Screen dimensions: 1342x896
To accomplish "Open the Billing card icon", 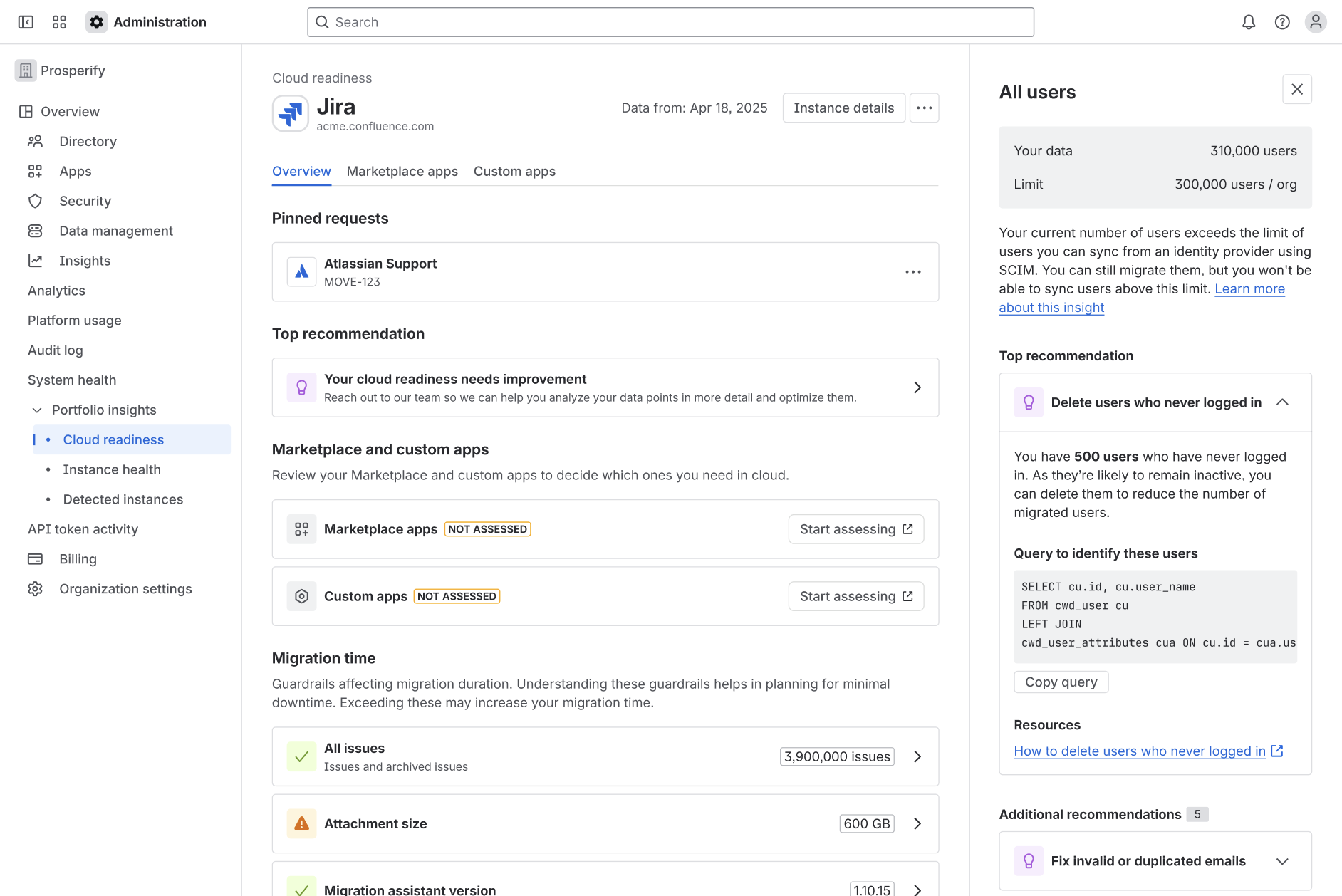I will (x=36, y=558).
